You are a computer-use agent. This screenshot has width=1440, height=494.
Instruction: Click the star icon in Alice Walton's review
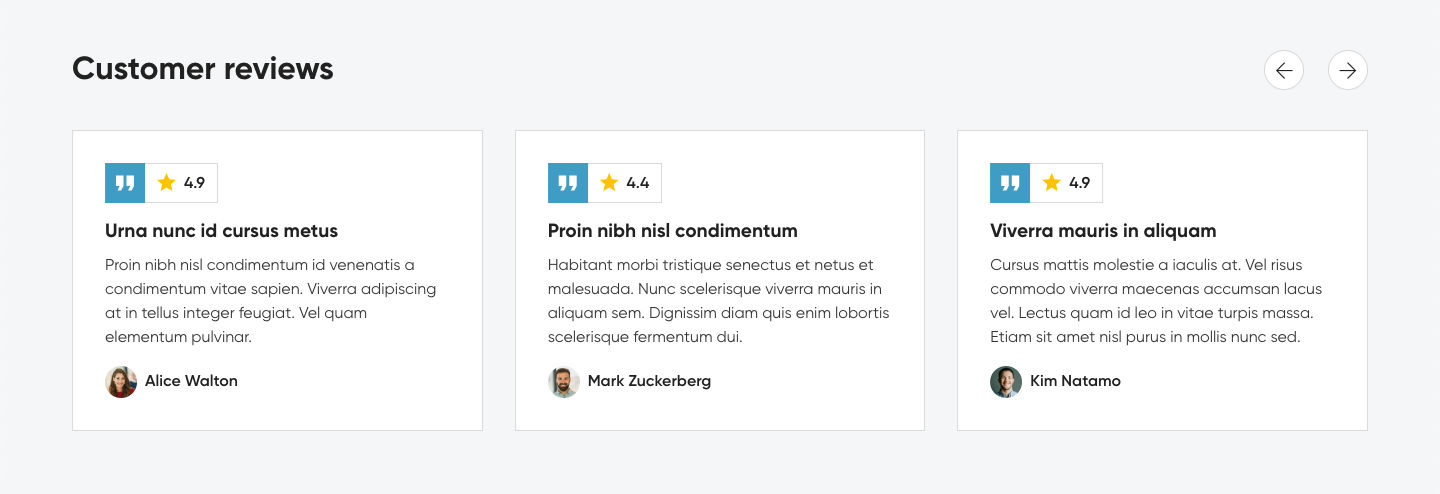pos(166,182)
